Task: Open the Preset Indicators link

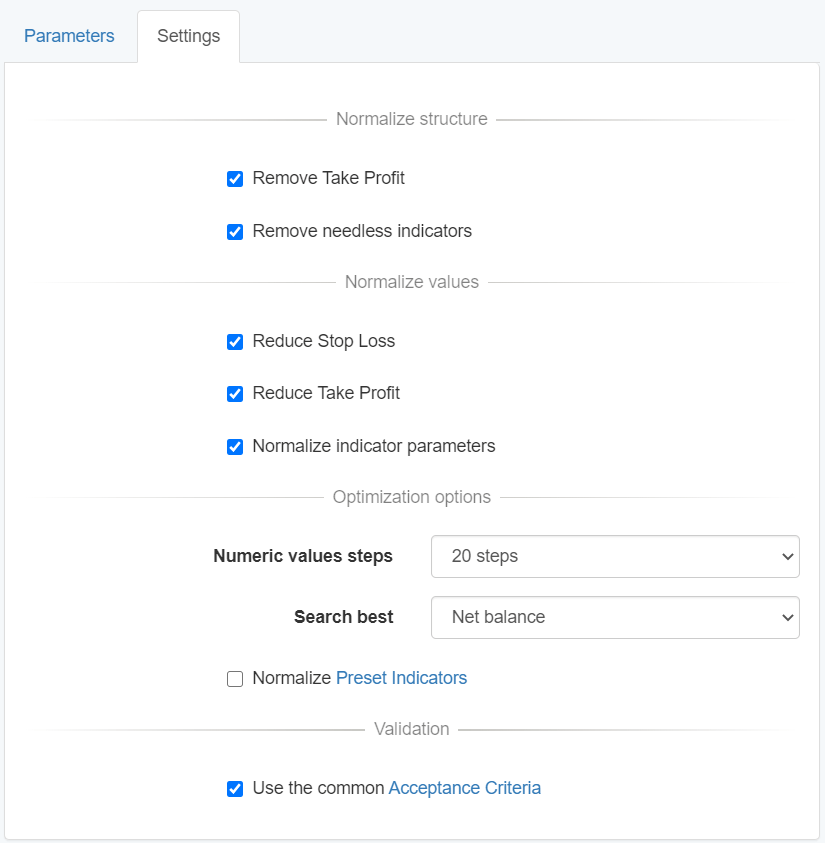Action: pyautogui.click(x=401, y=678)
